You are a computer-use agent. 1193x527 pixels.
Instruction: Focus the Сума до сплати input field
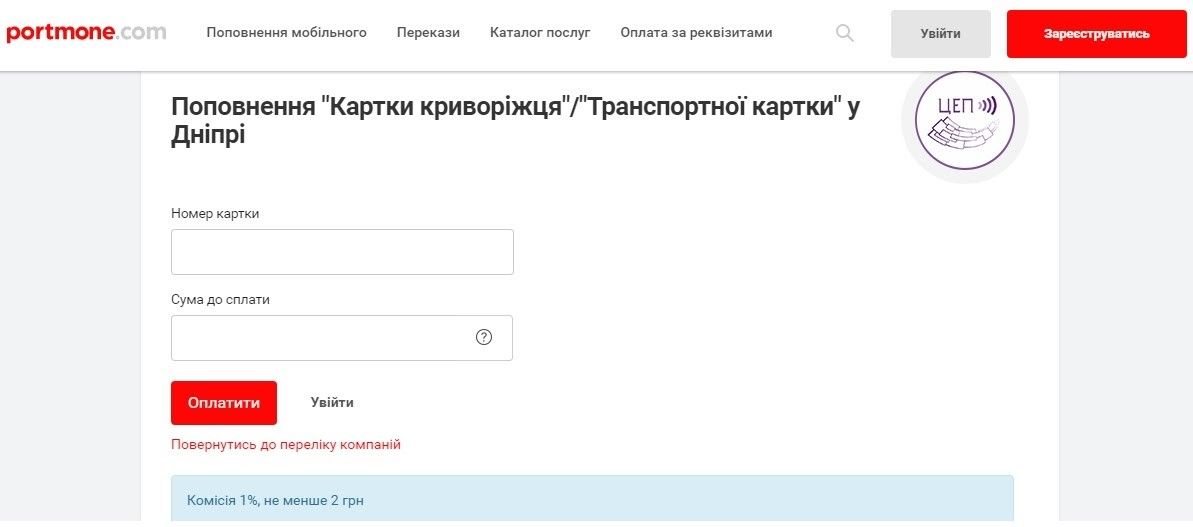tap(342, 338)
